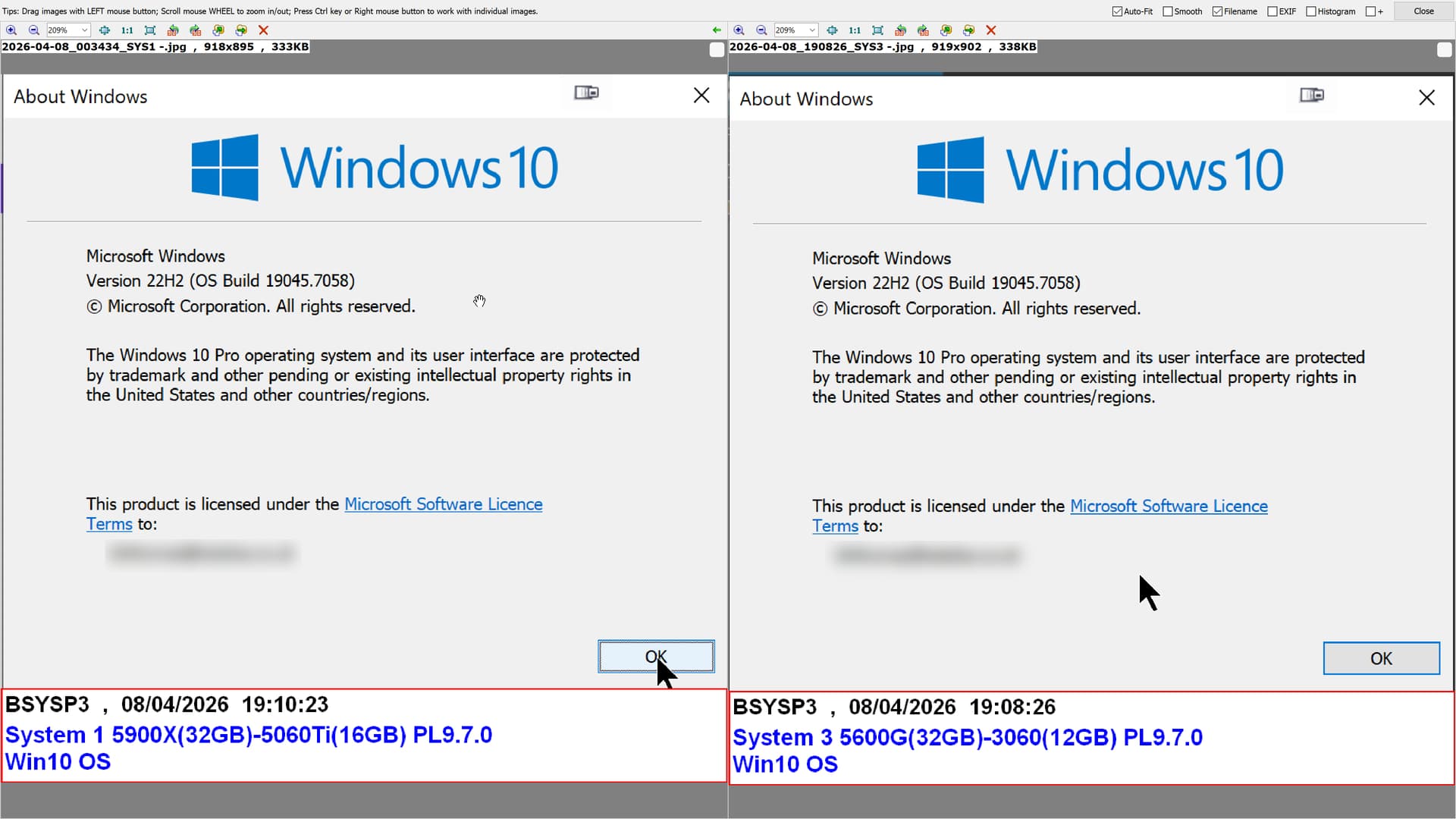Enable the EXIF checkbox

(x=1272, y=11)
